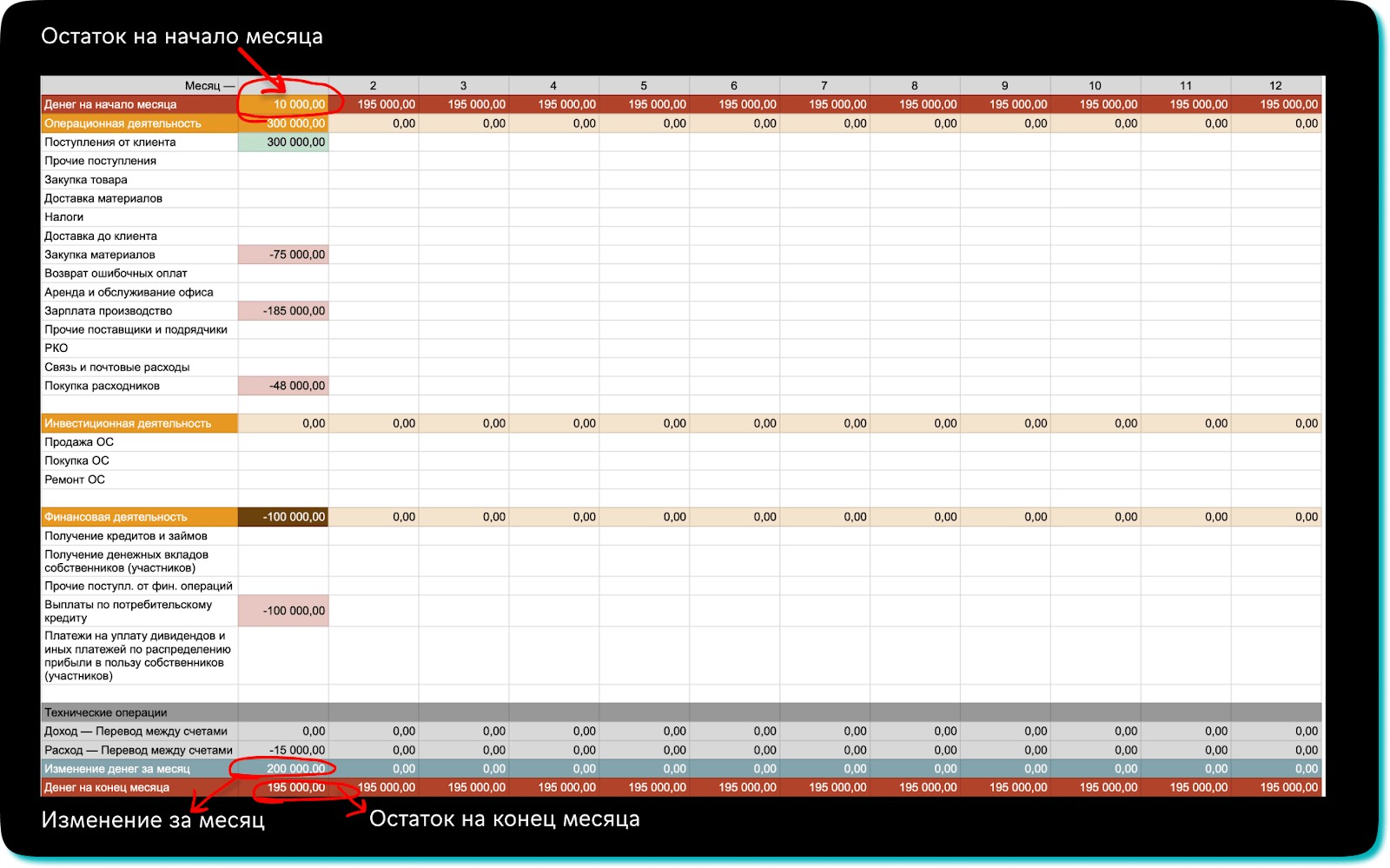Click the РКО row label

click(56, 348)
